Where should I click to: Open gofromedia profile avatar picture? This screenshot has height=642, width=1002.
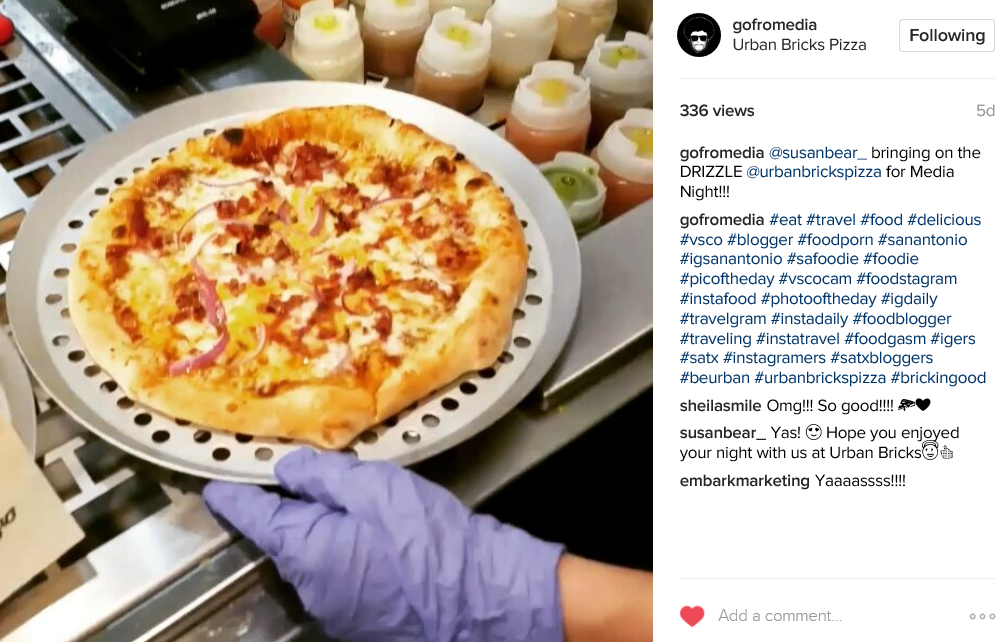tap(698, 35)
